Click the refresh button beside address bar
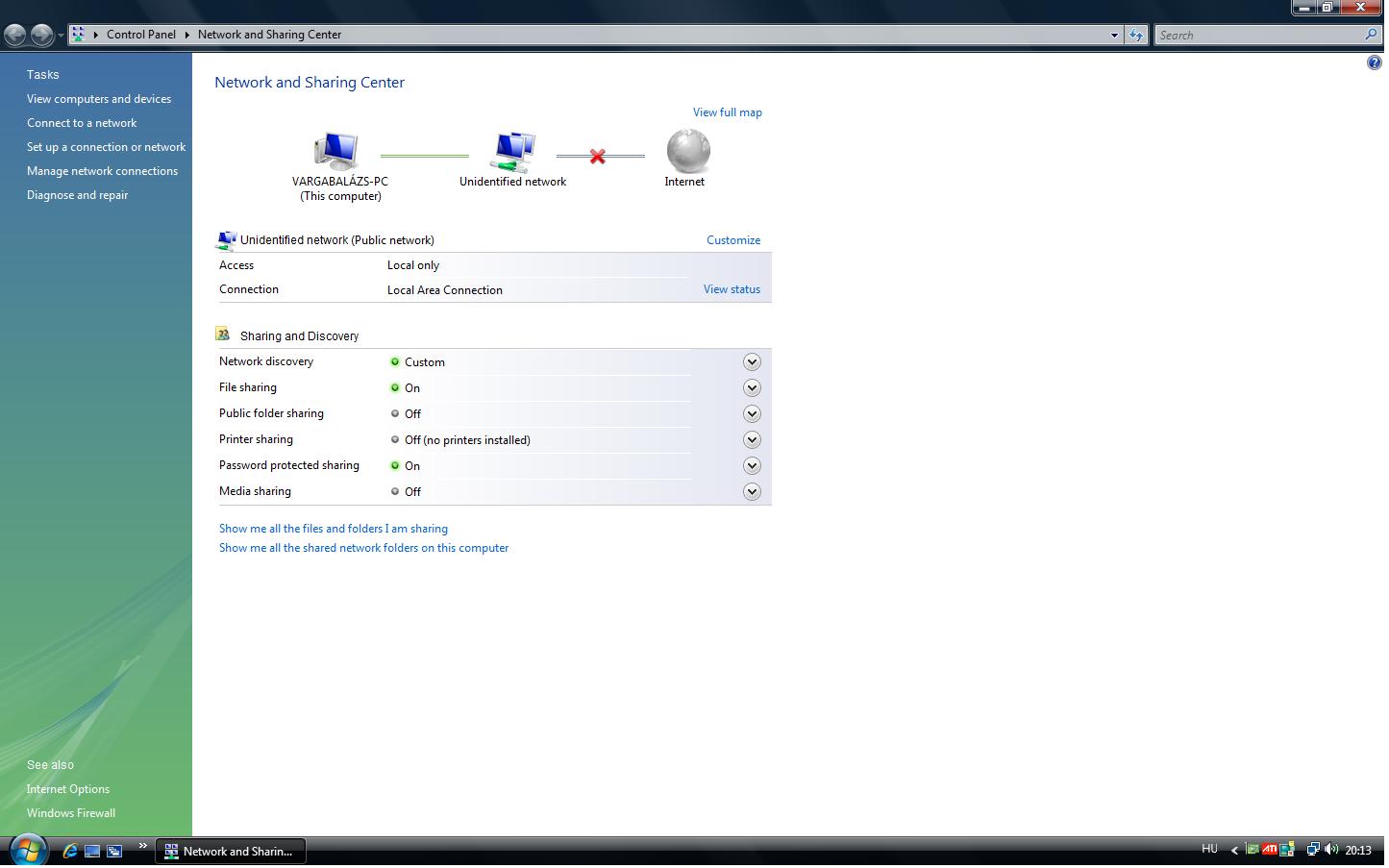This screenshot has height=868, width=1389. (x=1136, y=35)
